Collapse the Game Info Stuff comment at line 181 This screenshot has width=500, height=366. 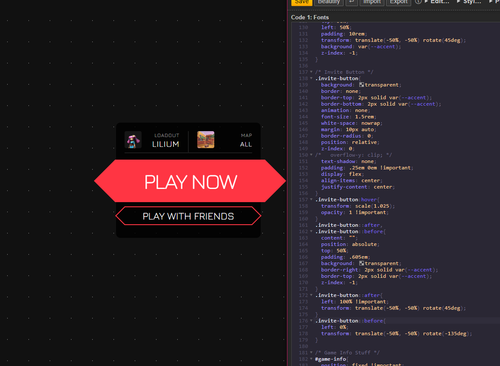(x=311, y=353)
